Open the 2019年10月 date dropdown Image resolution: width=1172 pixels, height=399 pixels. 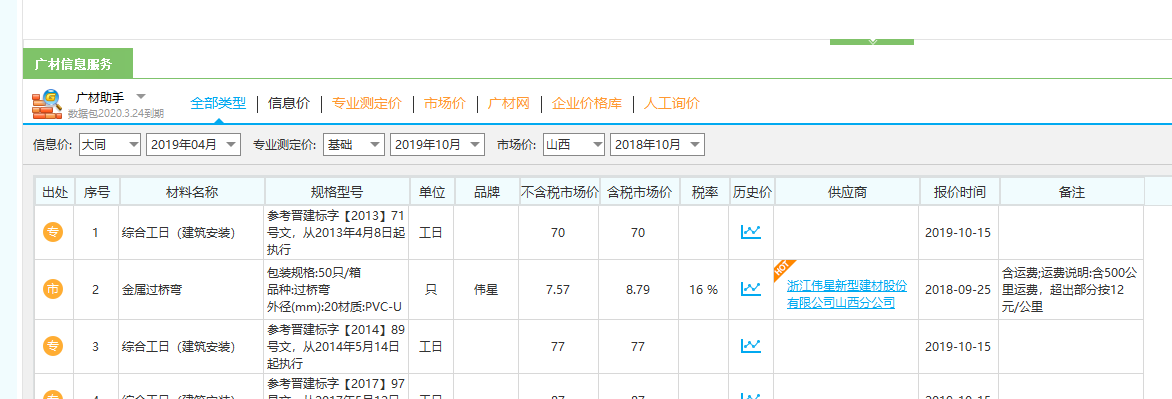click(437, 145)
